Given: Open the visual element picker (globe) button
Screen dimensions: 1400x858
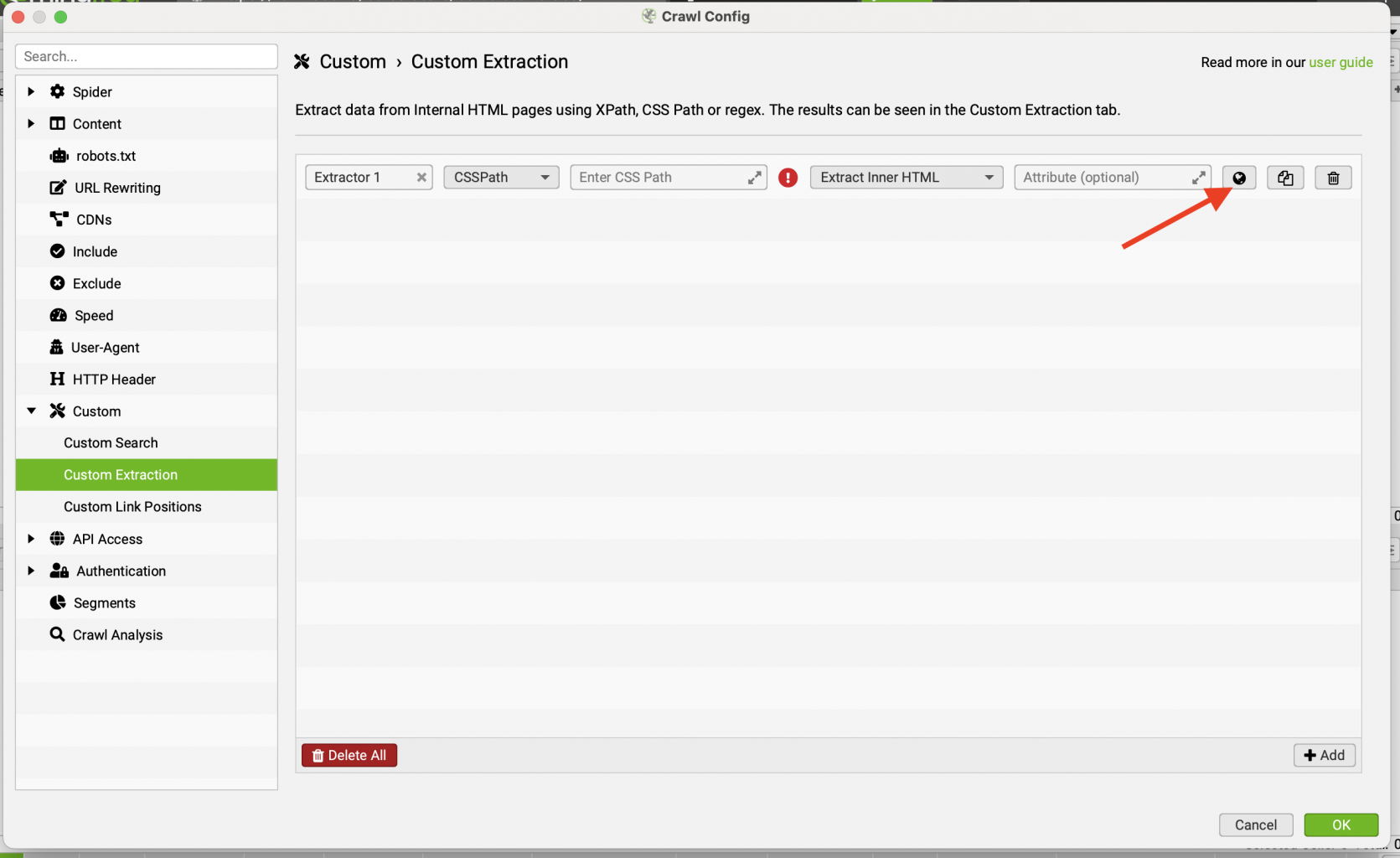Looking at the screenshot, I should [1238, 178].
